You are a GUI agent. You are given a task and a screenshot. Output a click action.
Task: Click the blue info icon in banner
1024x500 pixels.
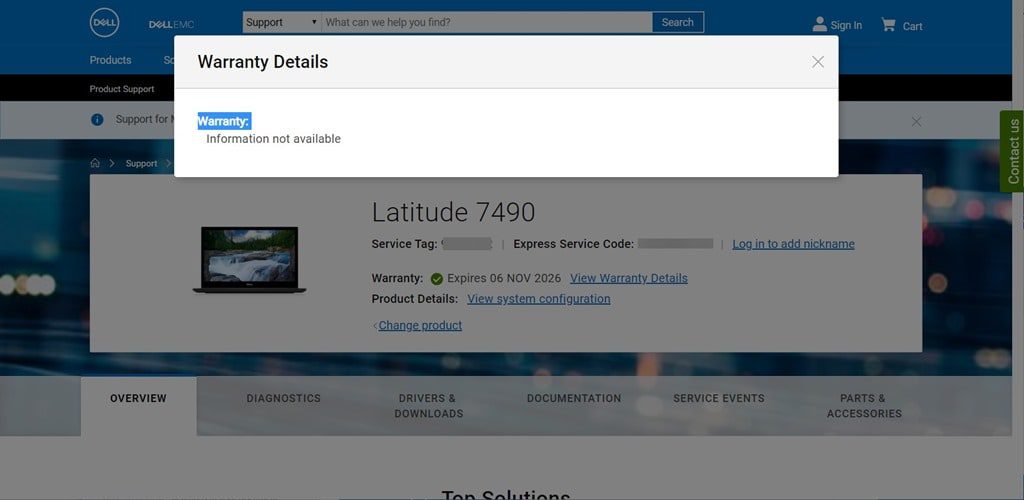pyautogui.click(x=97, y=120)
